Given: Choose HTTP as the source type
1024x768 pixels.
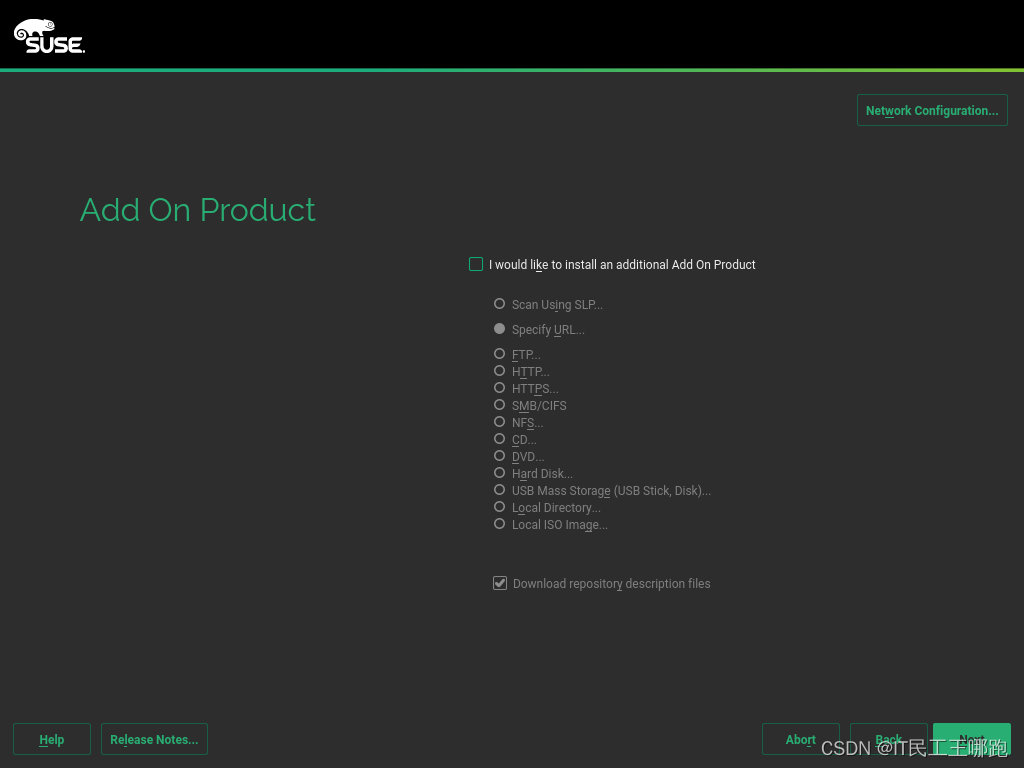Looking at the screenshot, I should click(499, 371).
